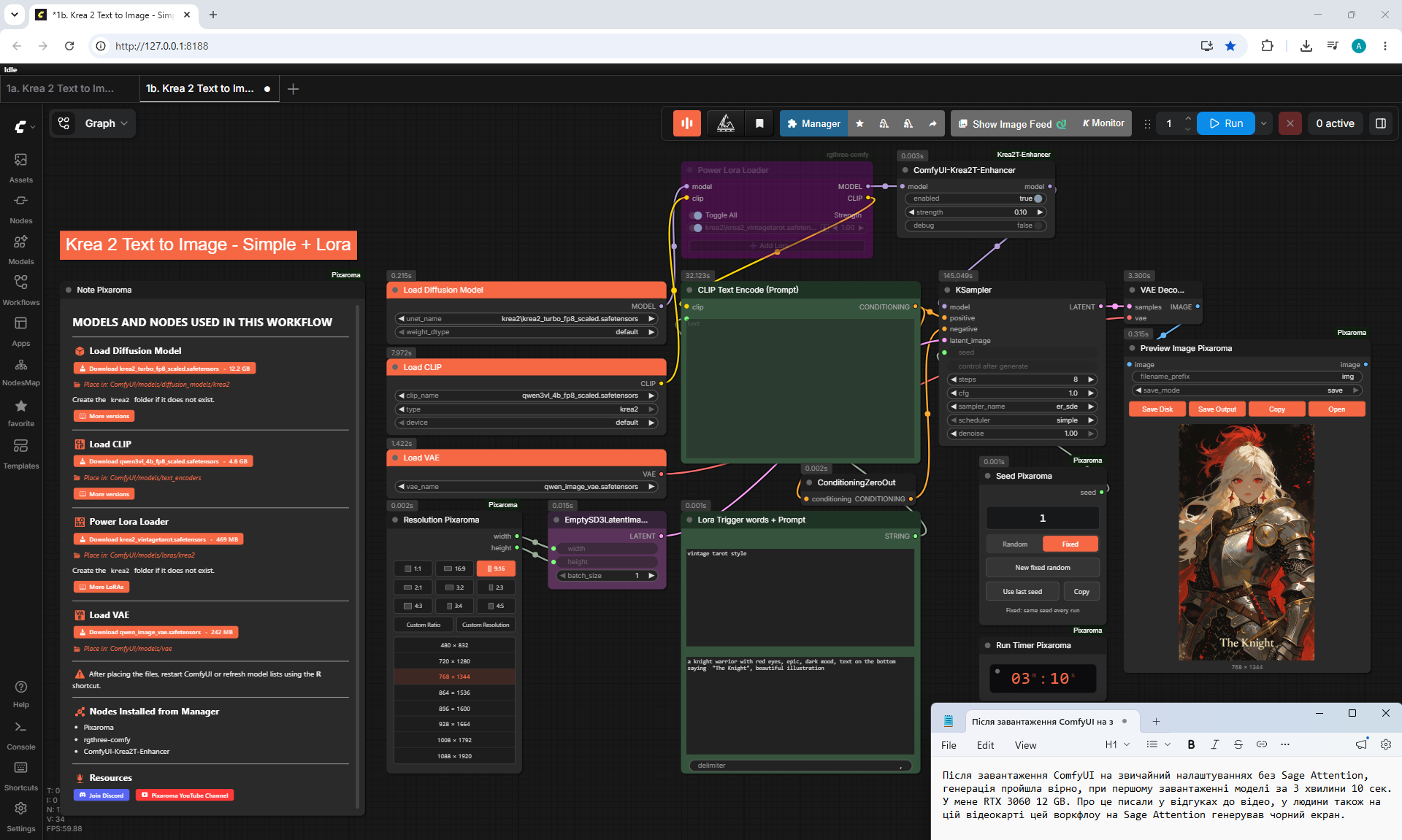This screenshot has width=1402, height=840.
Task: Open the vae_name dropdown in Load VAE
Action: [x=526, y=487]
